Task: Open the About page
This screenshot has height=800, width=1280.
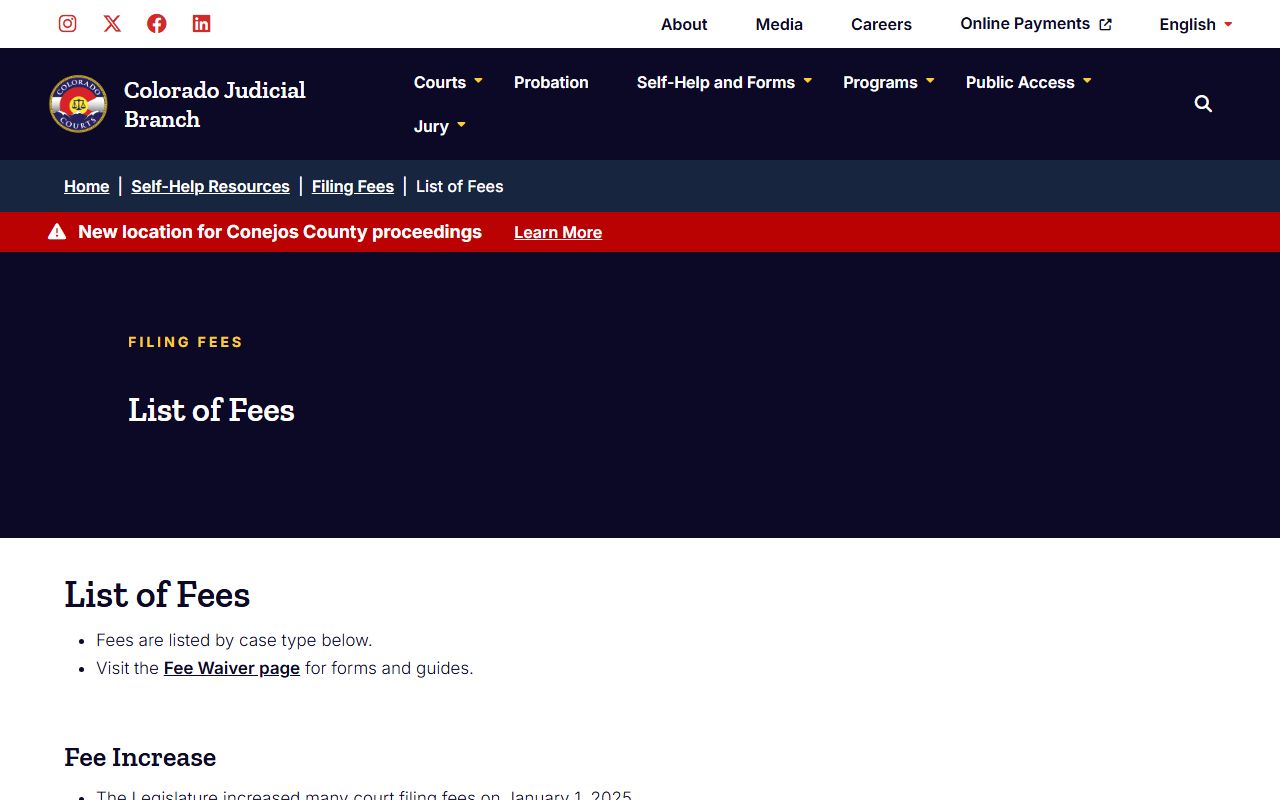Action: click(x=684, y=24)
